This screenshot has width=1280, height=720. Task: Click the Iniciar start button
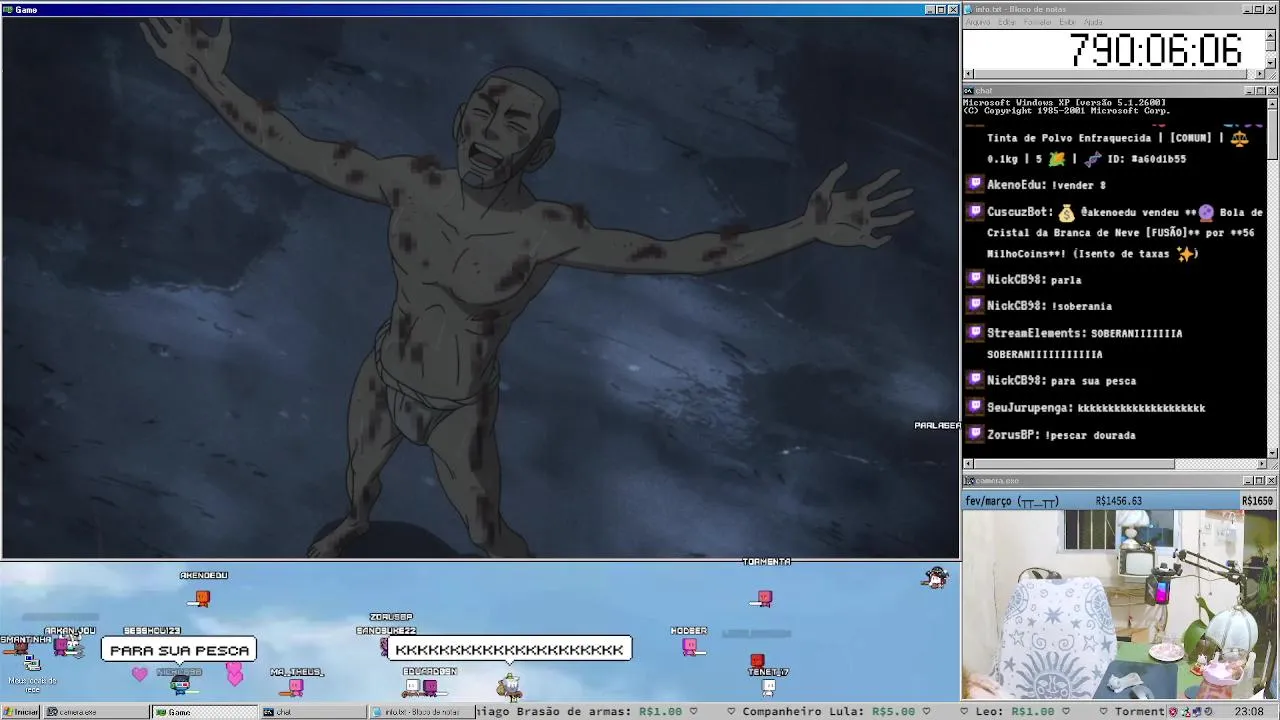click(20, 712)
